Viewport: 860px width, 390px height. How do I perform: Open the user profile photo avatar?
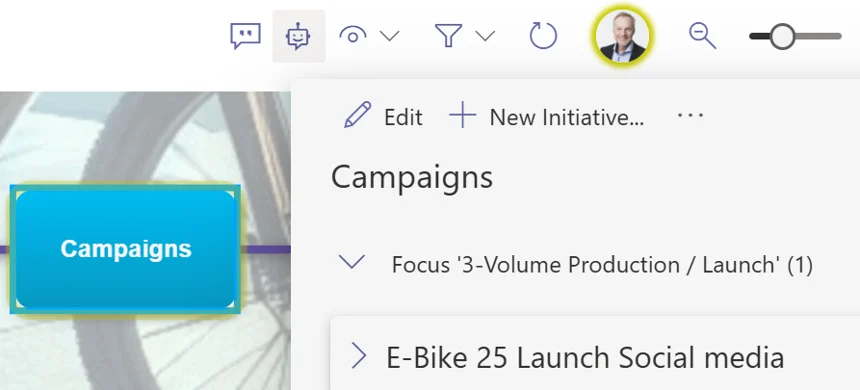(x=622, y=36)
